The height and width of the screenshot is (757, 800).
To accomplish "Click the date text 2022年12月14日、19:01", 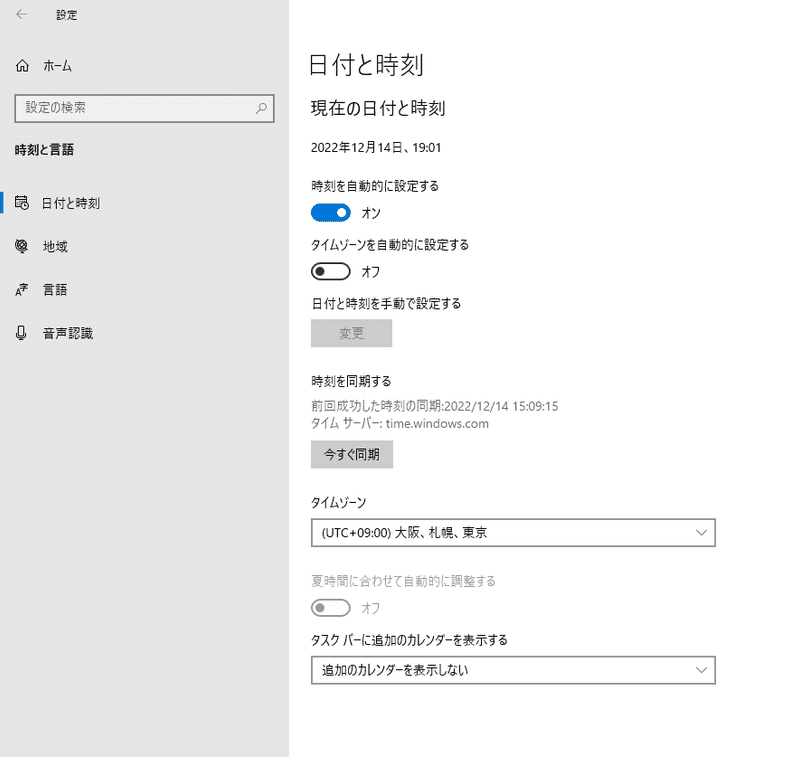I will [376, 147].
